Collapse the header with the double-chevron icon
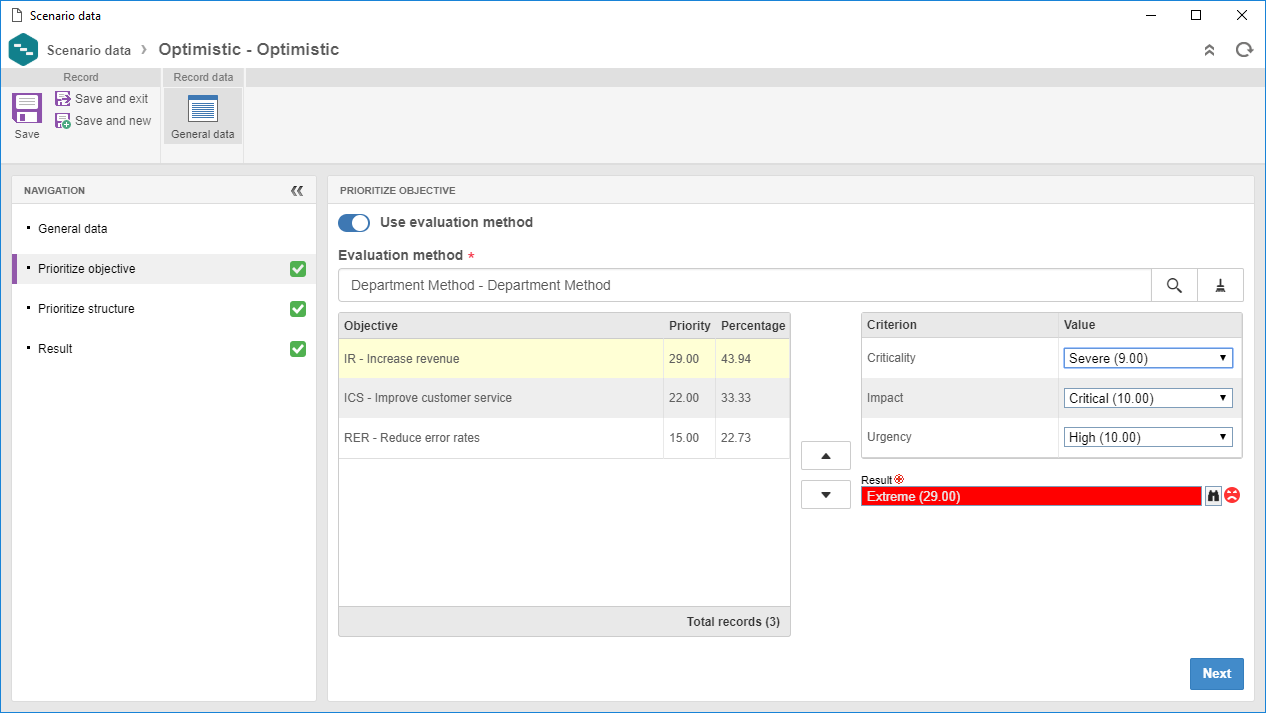The image size is (1266, 713). (1209, 49)
